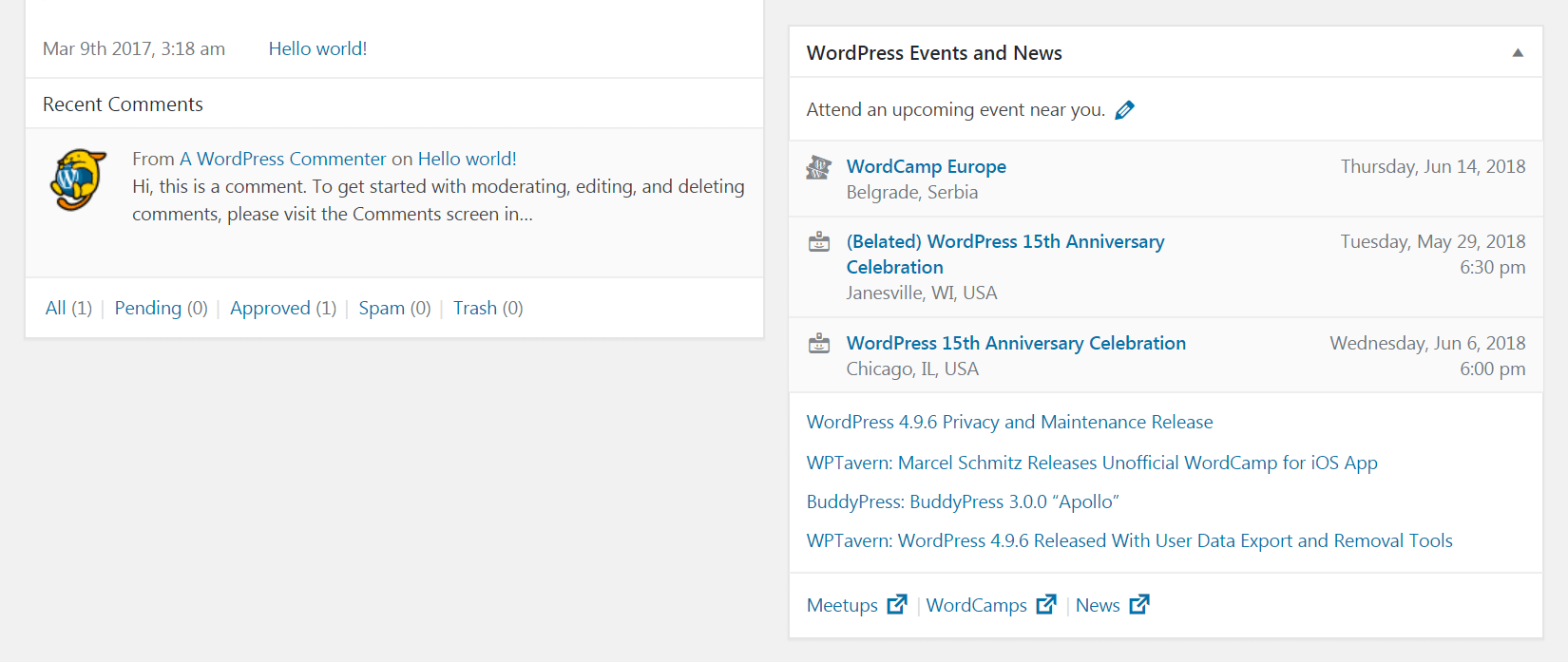1568x662 pixels.
Task: Click 'Attend an upcoming event near you' text
Action: [x=955, y=109]
